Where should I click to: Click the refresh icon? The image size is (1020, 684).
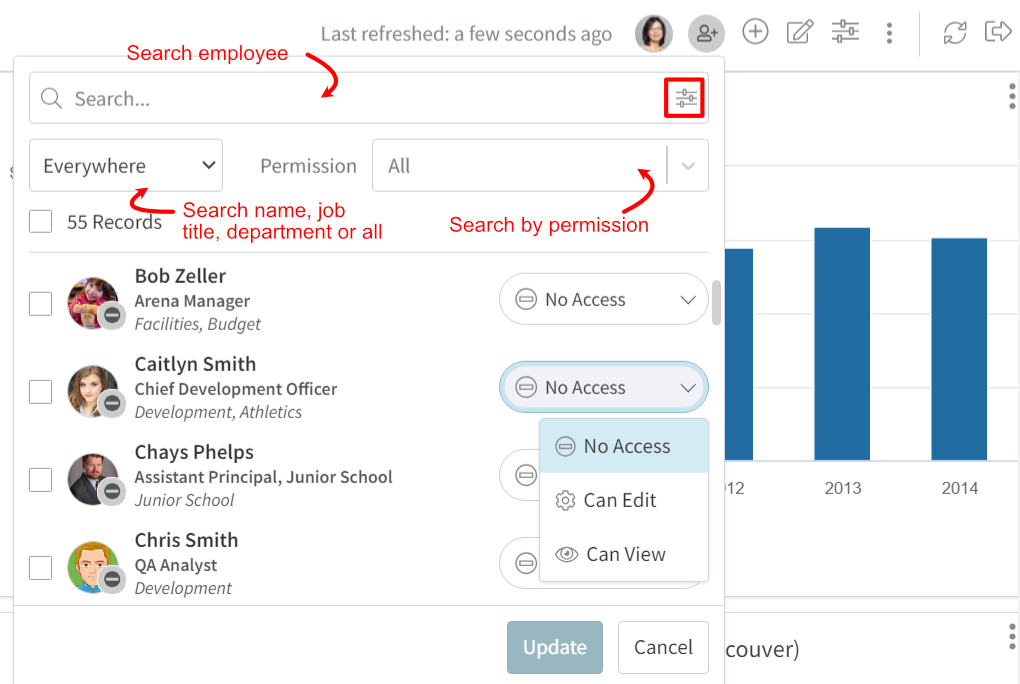(955, 33)
